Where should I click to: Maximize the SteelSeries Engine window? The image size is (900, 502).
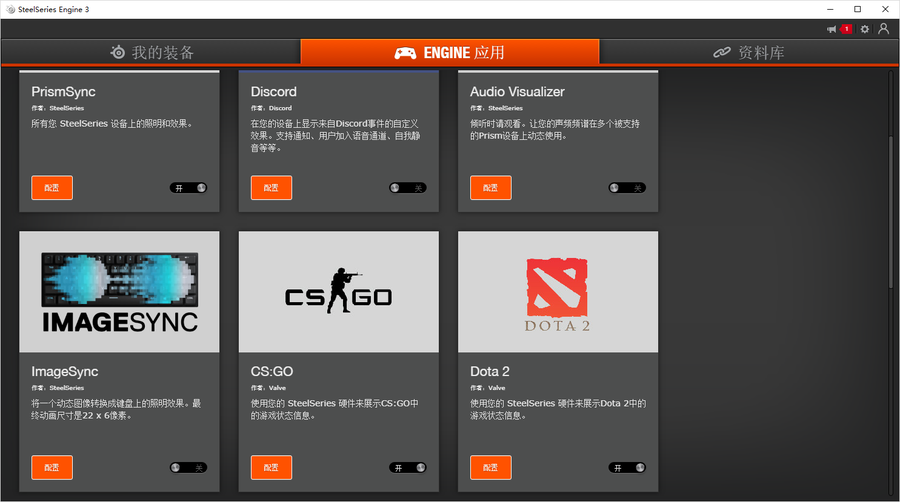tap(858, 9)
